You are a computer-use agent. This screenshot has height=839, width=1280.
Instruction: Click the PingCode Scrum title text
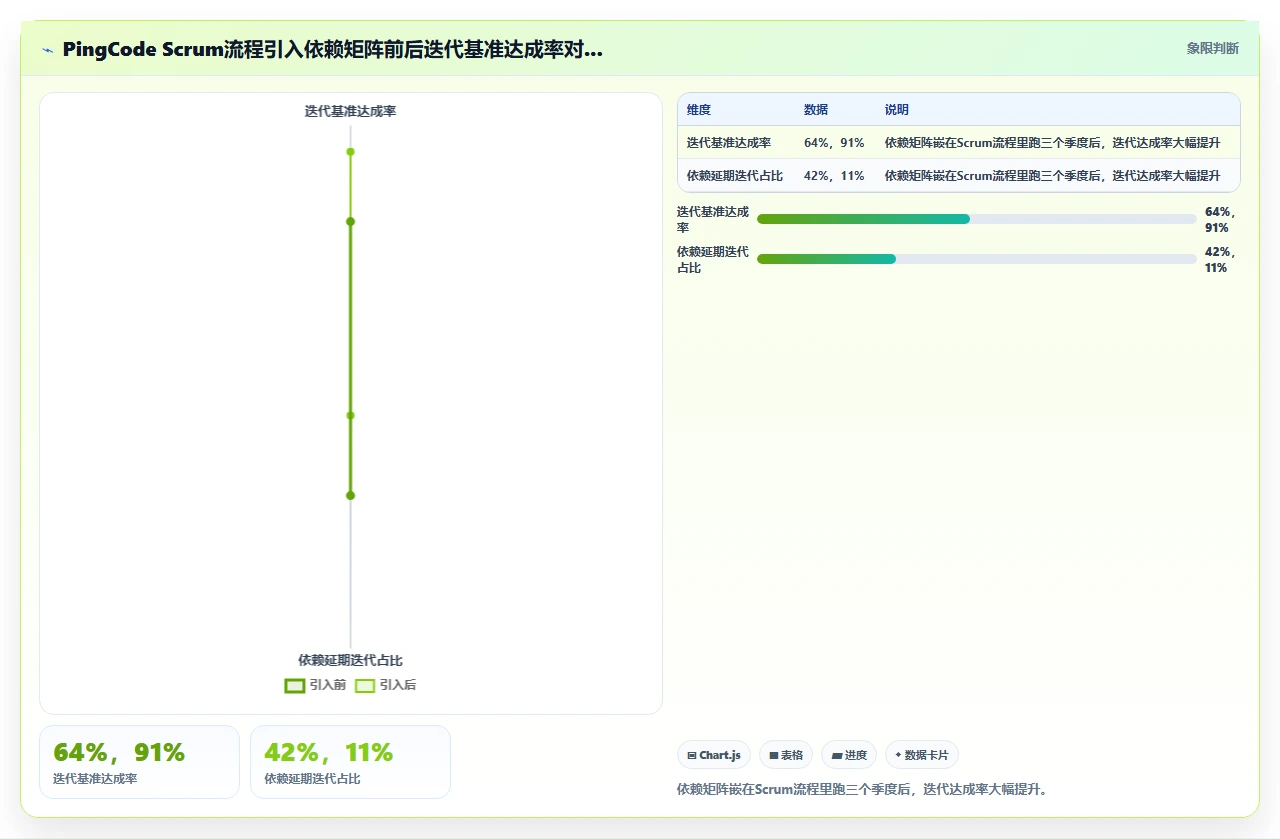click(x=332, y=50)
